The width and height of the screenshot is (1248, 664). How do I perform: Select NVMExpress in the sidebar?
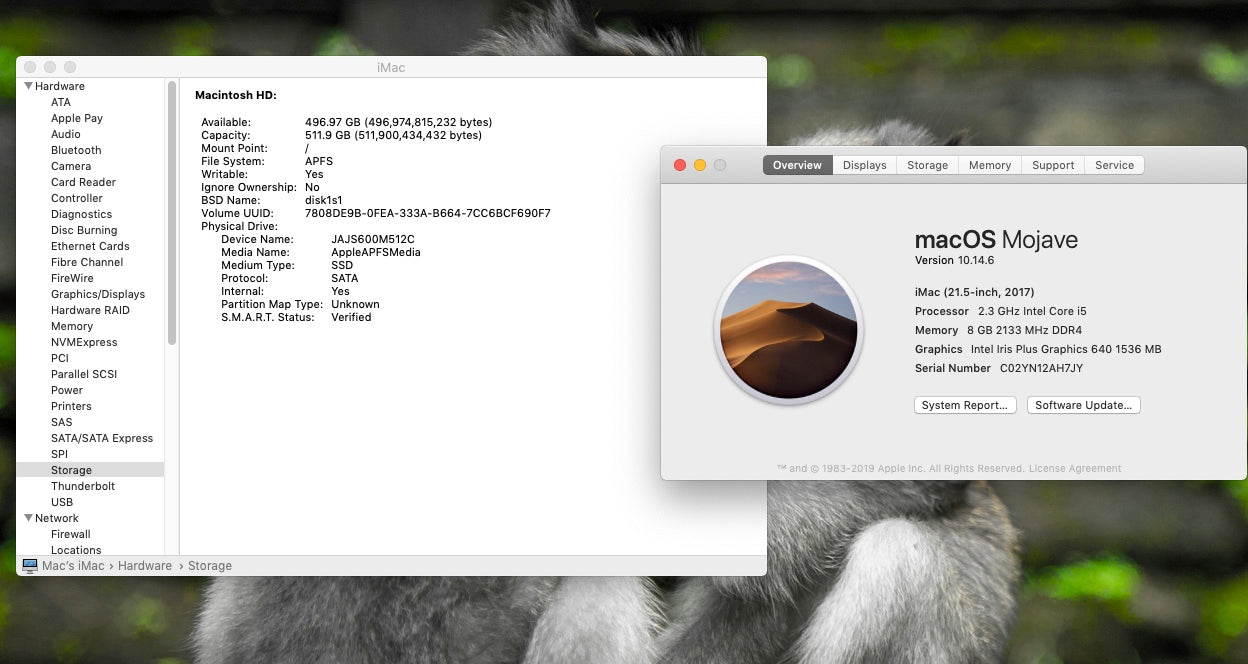click(x=84, y=342)
